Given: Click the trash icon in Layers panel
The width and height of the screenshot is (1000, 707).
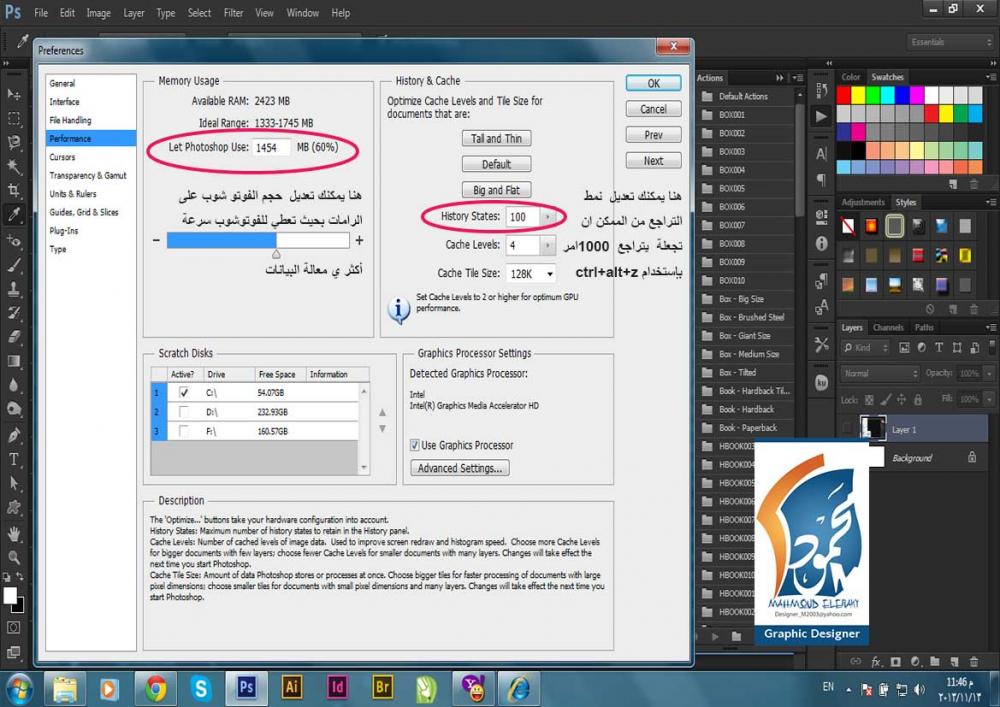Looking at the screenshot, I should click(x=974, y=661).
